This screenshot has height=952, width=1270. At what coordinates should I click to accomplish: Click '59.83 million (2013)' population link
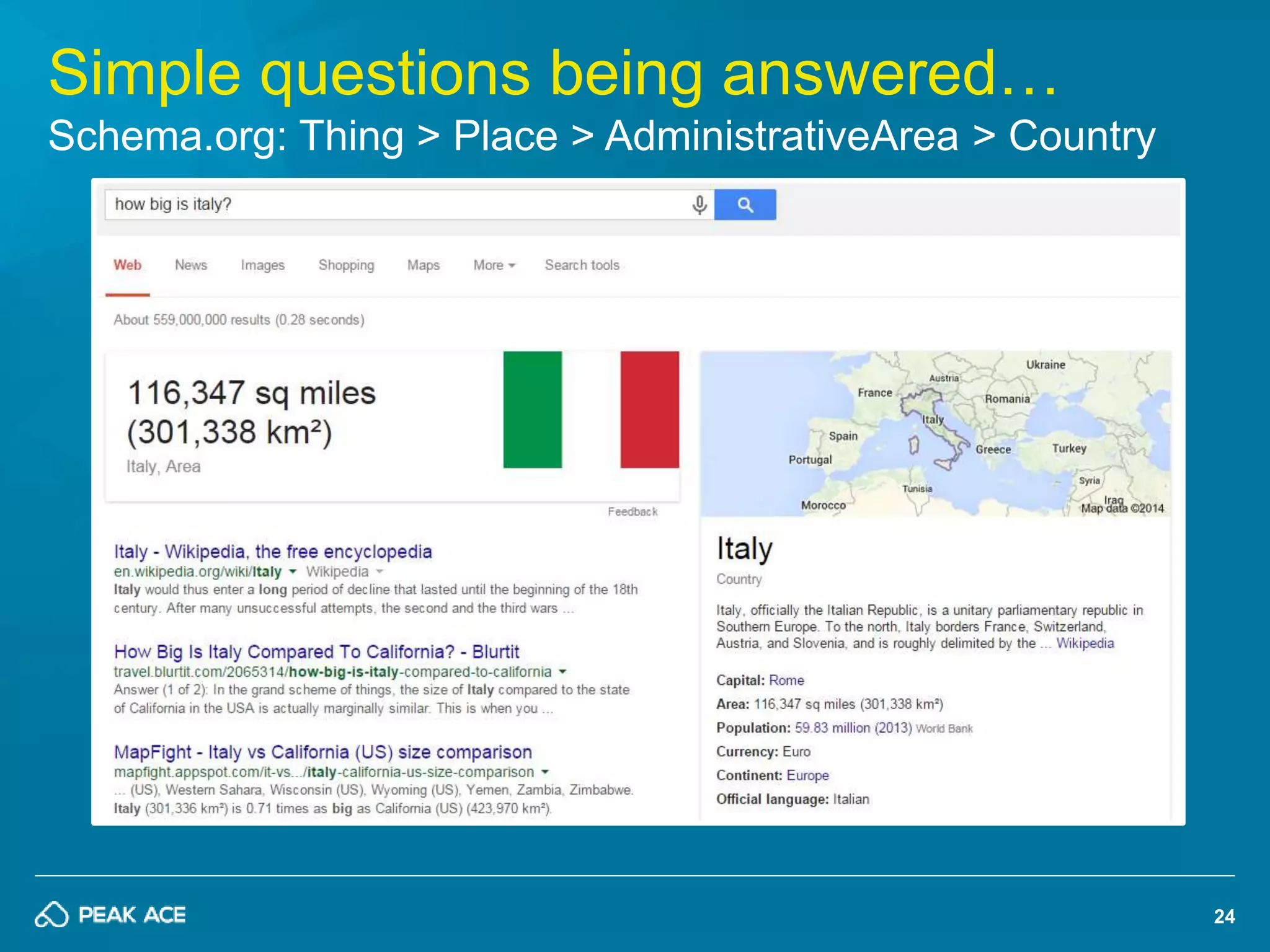pyautogui.click(x=853, y=728)
